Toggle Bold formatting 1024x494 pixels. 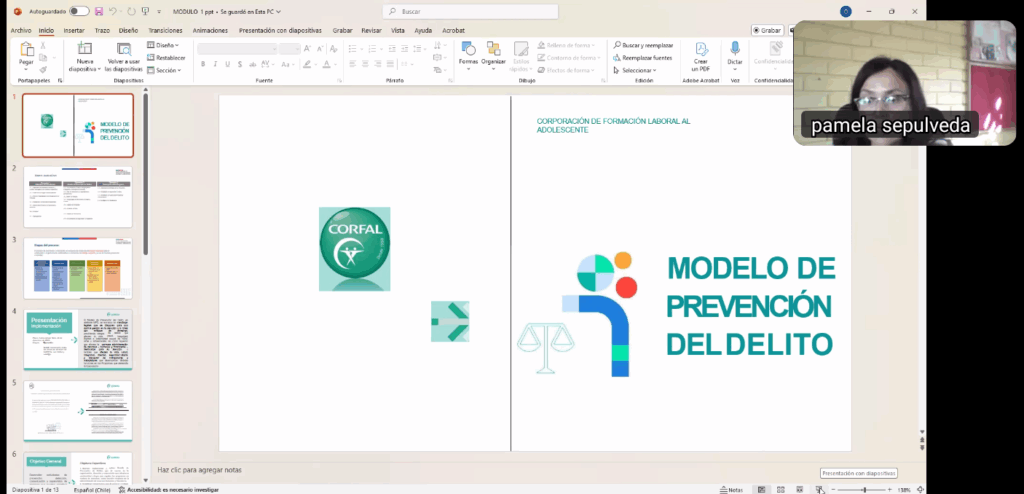203,64
